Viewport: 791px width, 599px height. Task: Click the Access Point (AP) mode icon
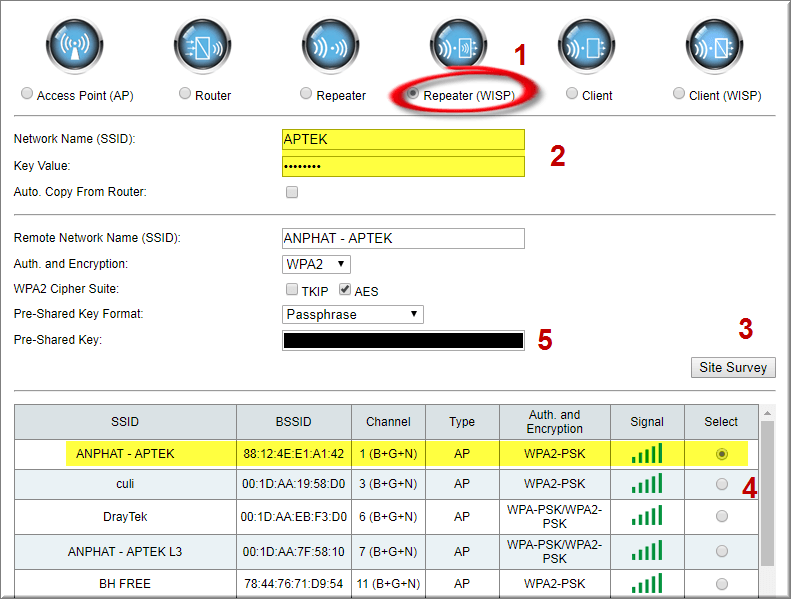point(74,46)
